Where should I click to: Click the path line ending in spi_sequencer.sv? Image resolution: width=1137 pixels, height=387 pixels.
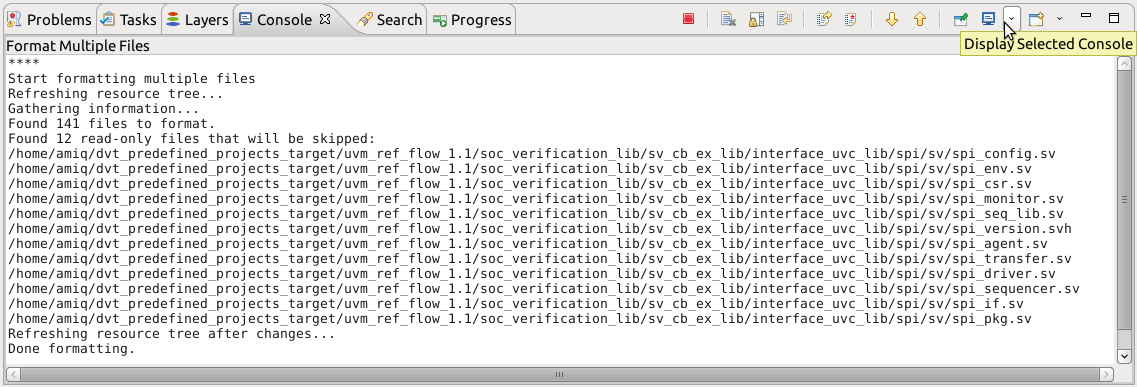(x=544, y=289)
